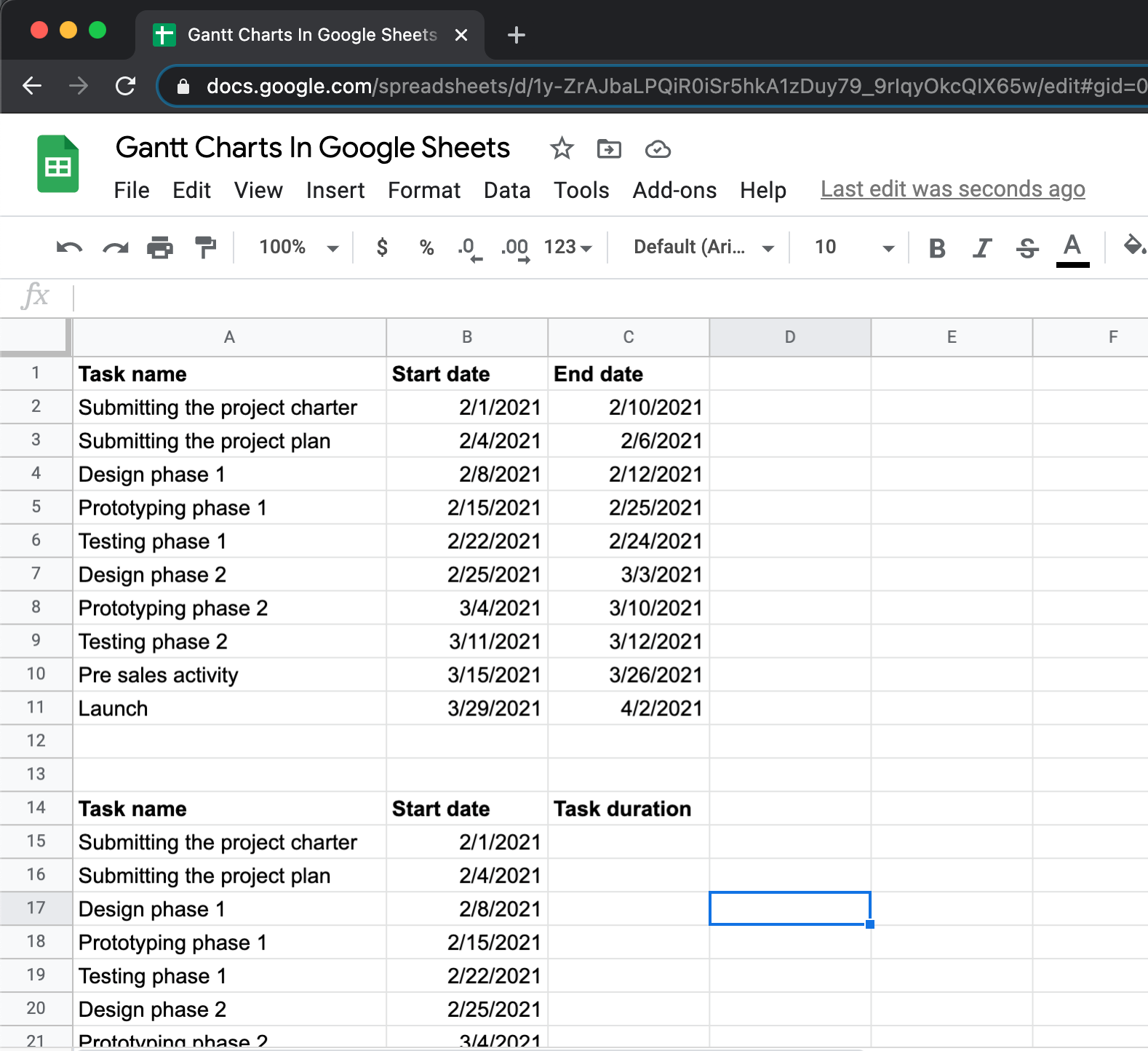
Task: Open the text color picker
Action: (1072, 248)
